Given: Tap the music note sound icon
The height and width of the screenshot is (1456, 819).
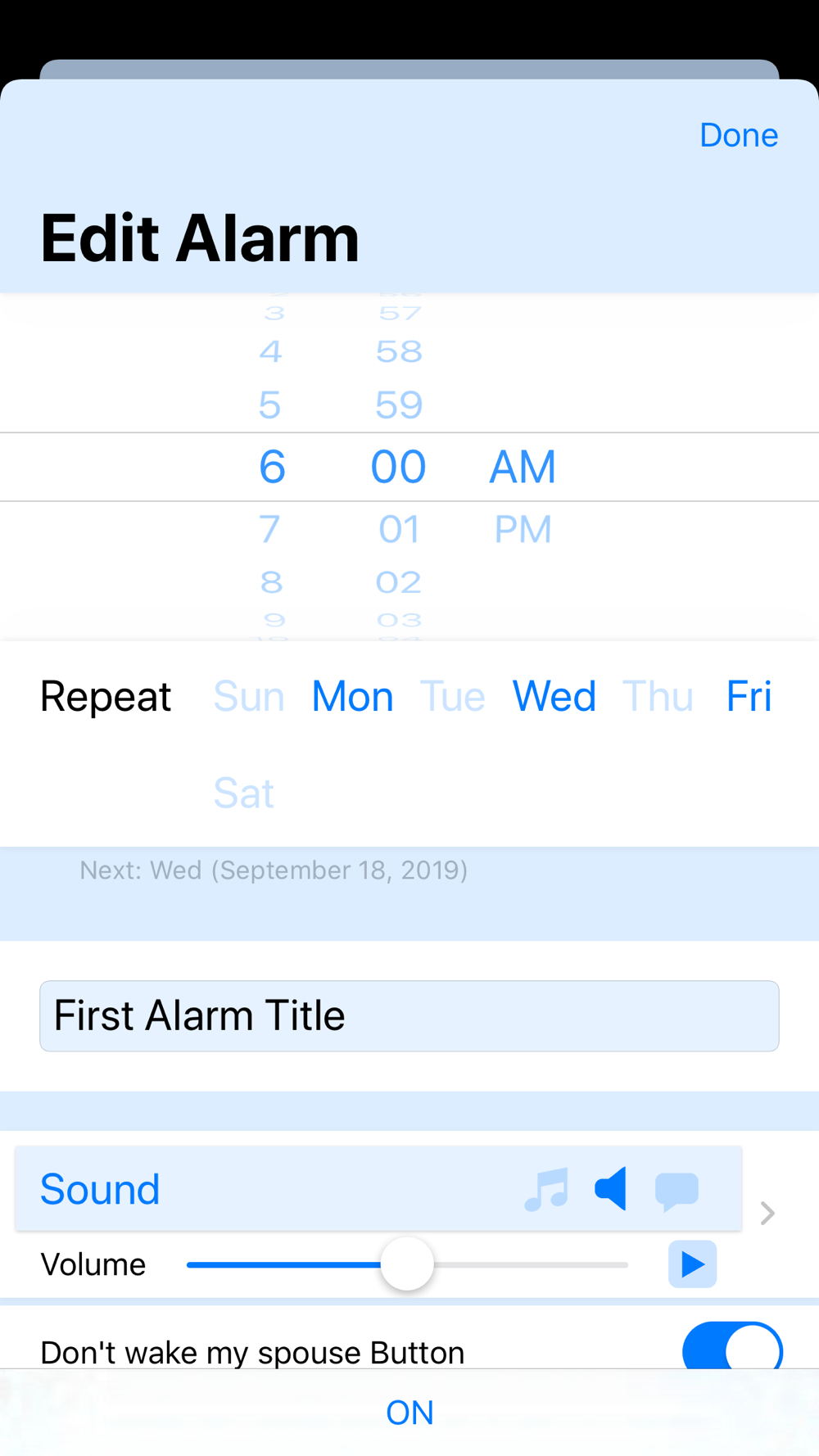Looking at the screenshot, I should 546,1189.
